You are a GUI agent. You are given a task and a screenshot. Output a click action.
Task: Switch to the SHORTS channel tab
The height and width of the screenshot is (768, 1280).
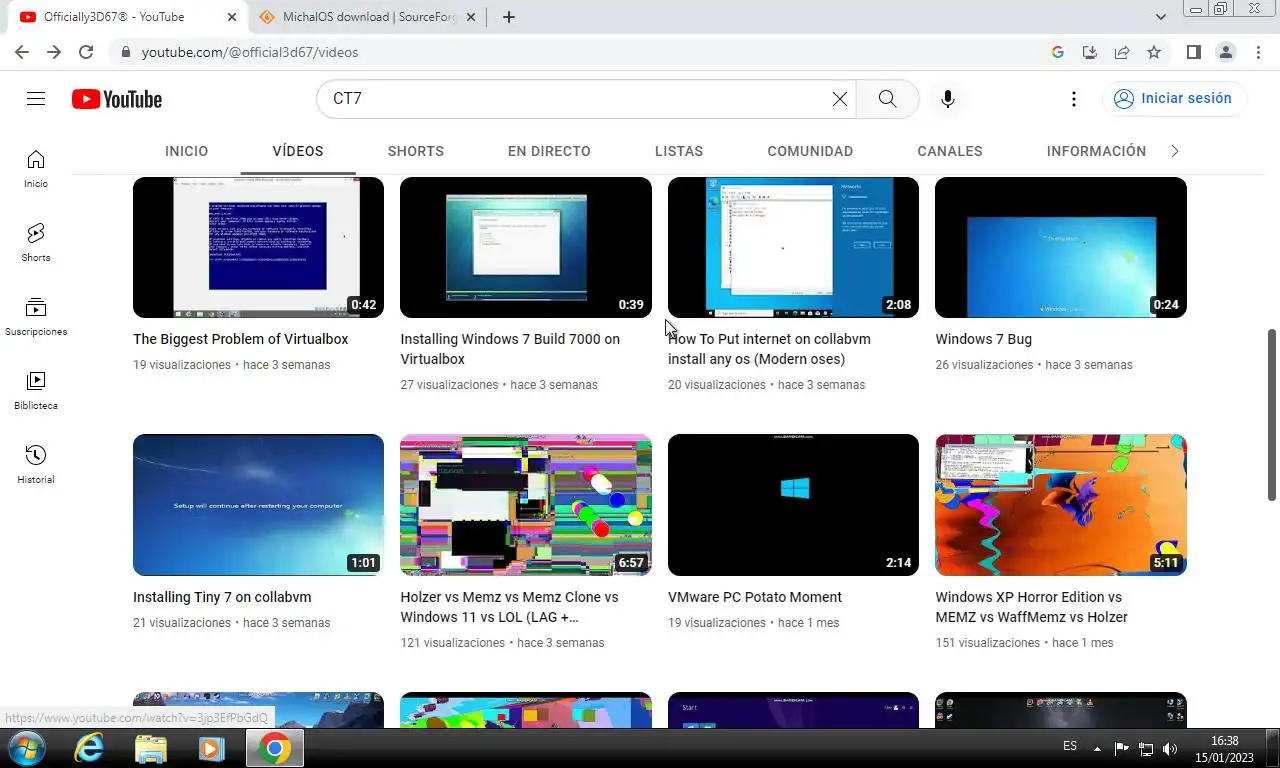(x=416, y=151)
